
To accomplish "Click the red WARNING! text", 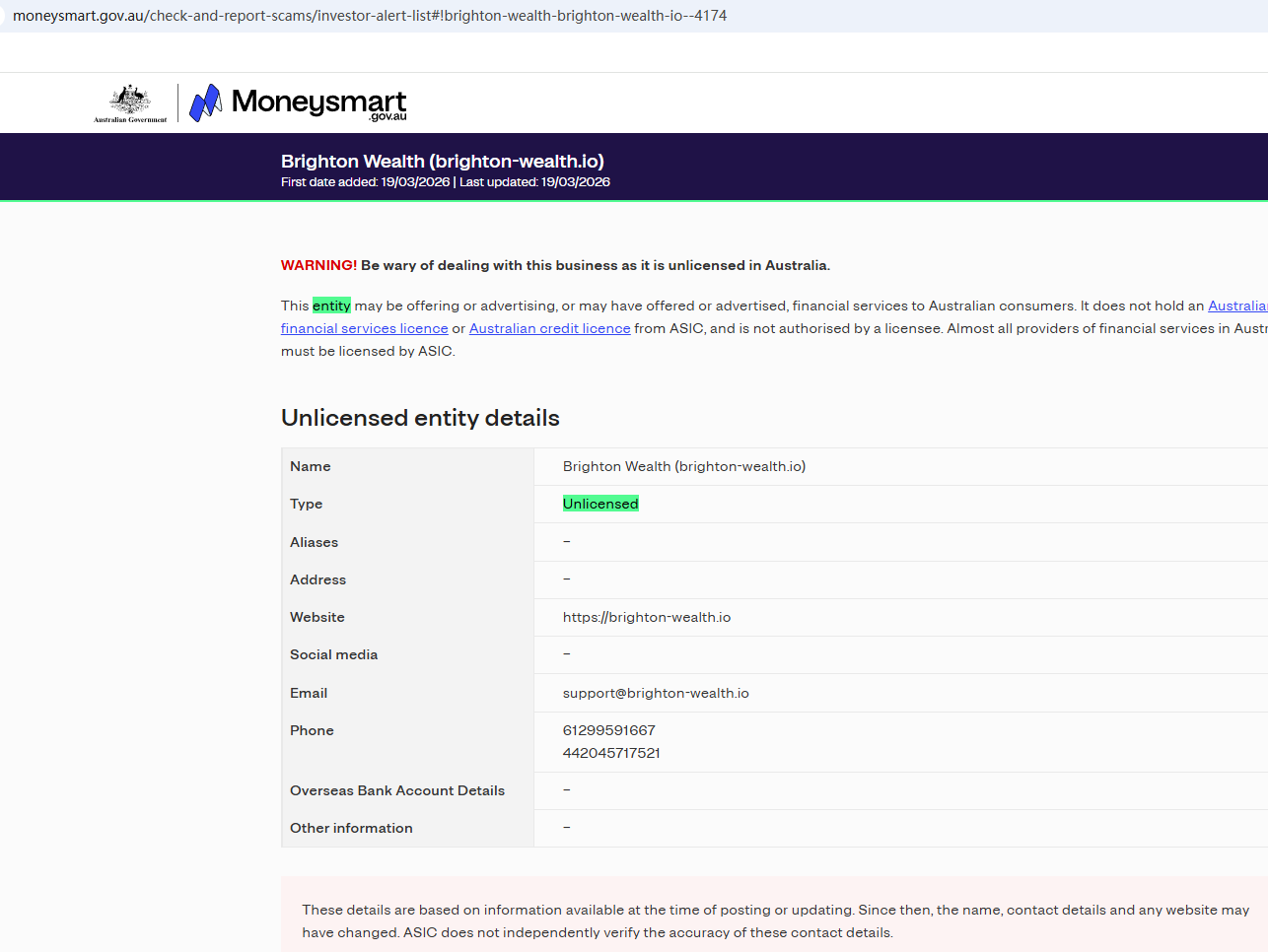I will (318, 265).
